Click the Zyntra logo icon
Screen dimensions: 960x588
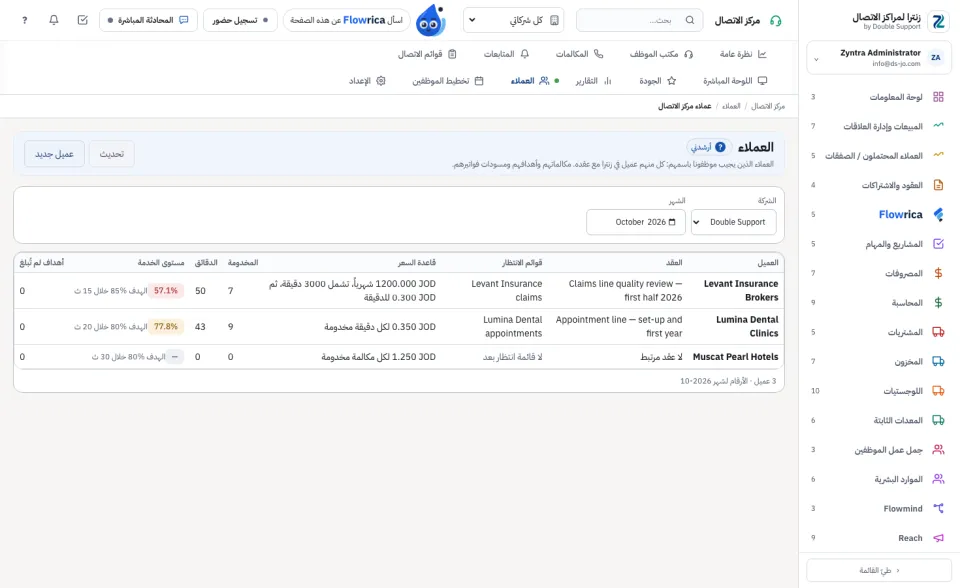pyautogui.click(x=938, y=21)
